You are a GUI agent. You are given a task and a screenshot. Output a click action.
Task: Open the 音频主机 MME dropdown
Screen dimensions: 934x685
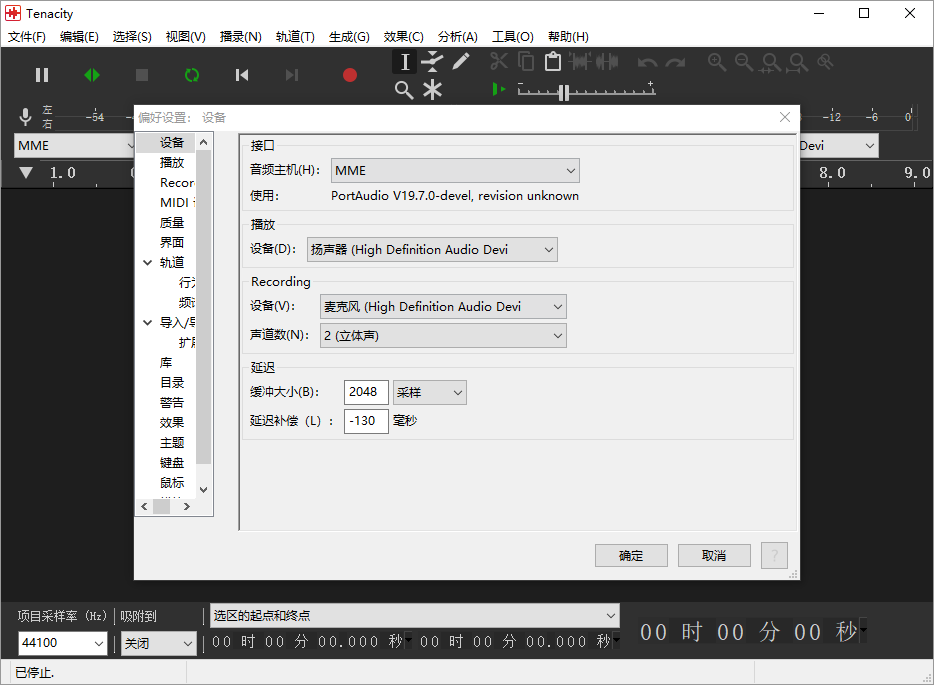pos(455,171)
